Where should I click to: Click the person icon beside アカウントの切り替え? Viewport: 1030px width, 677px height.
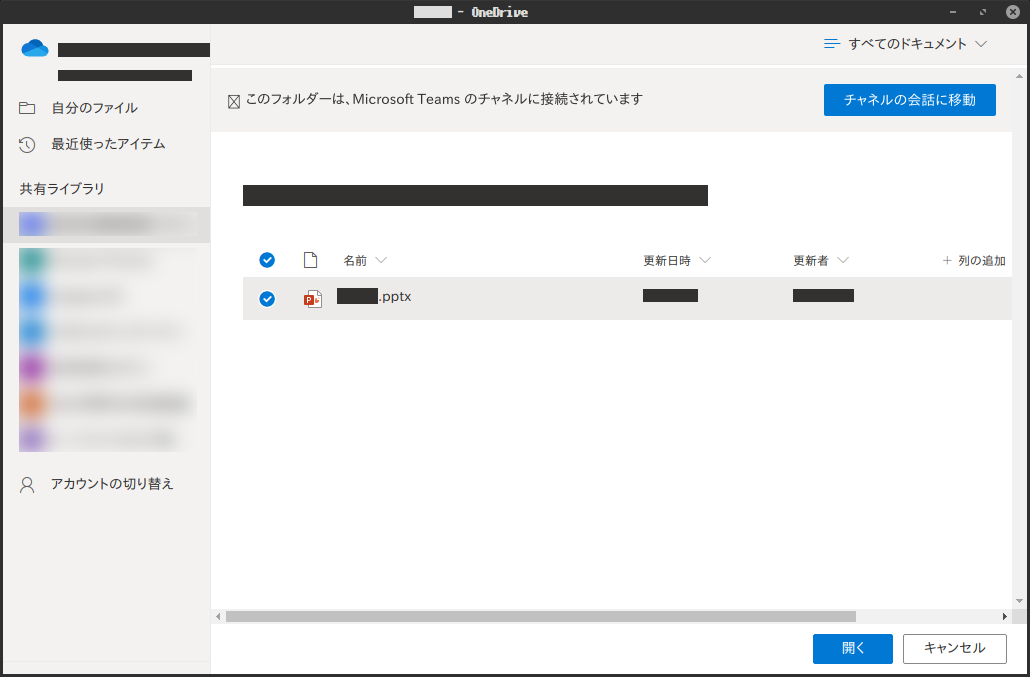(28, 483)
